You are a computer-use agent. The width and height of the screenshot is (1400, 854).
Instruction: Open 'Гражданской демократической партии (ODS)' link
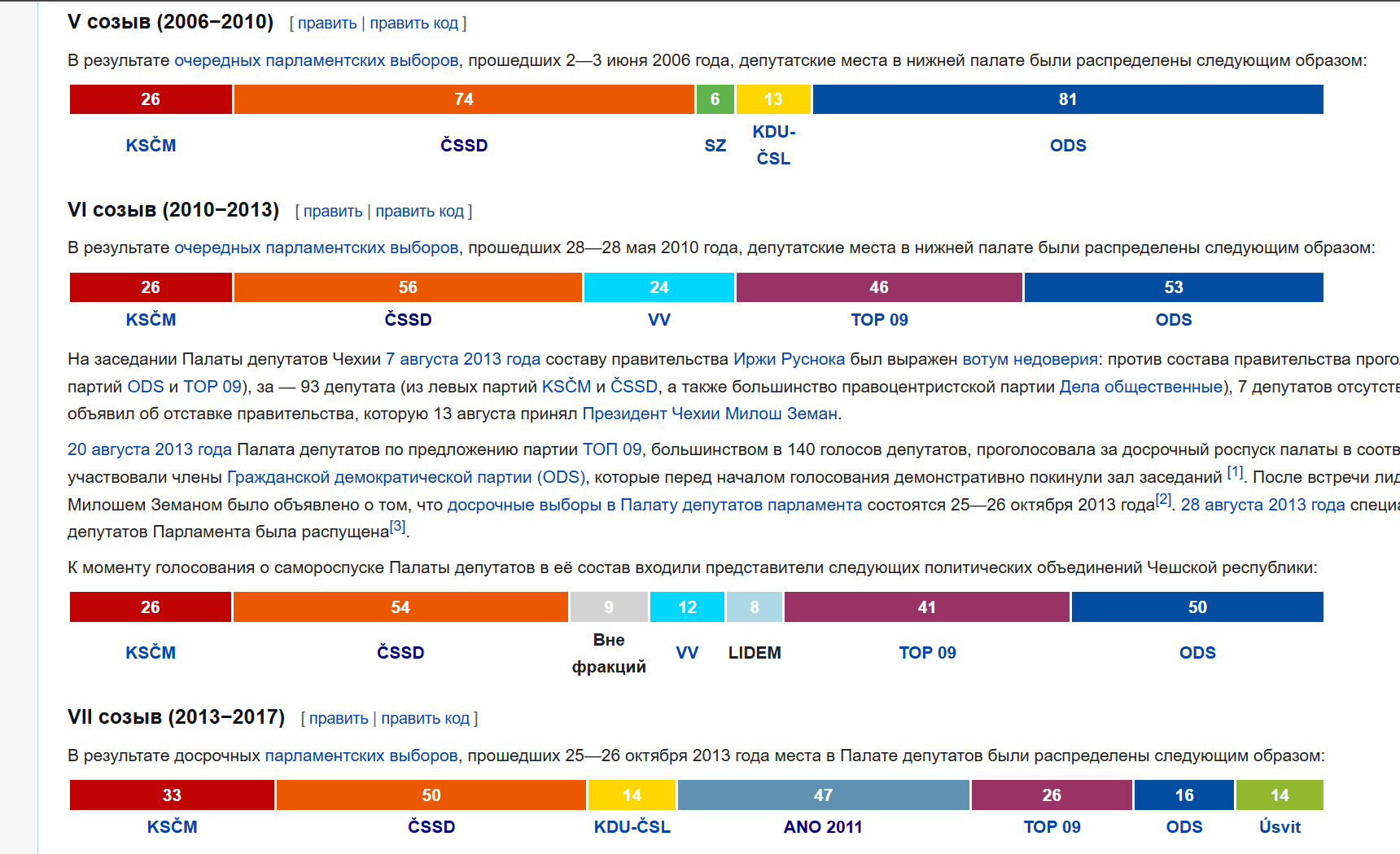[406, 477]
